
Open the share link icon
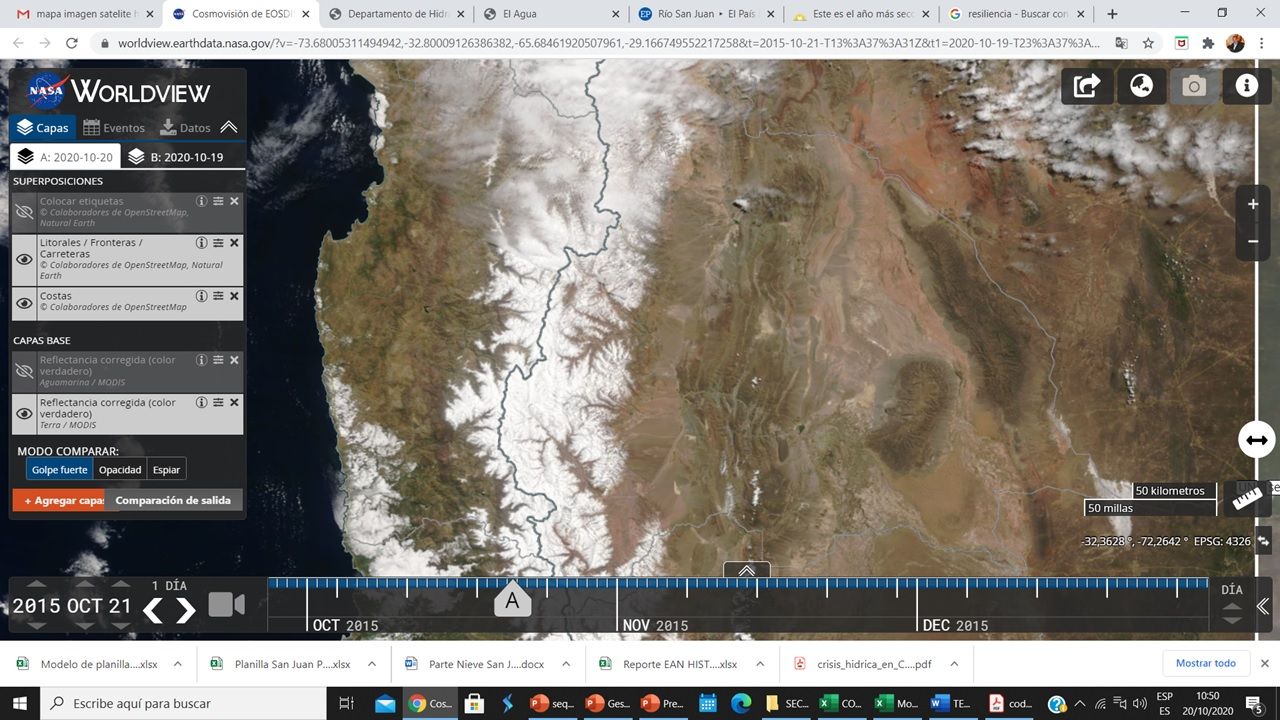[1087, 86]
